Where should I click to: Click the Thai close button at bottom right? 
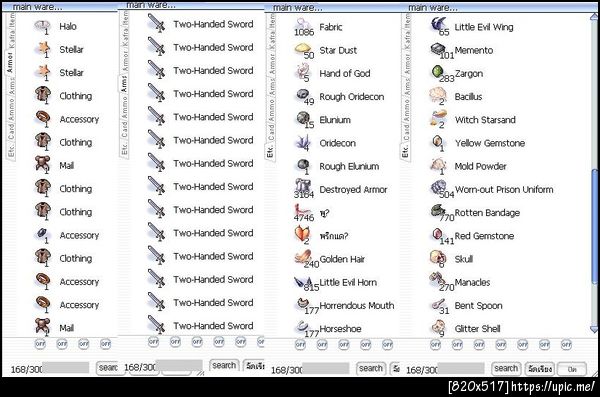tap(572, 369)
